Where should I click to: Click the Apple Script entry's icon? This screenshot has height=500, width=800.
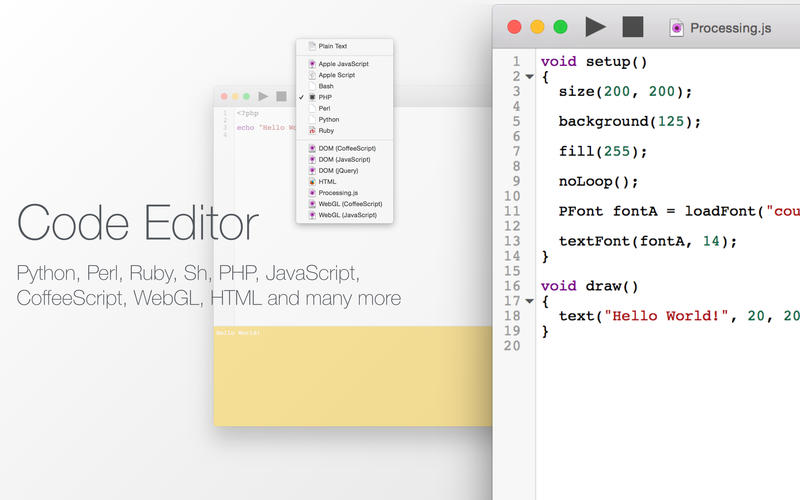[x=312, y=75]
